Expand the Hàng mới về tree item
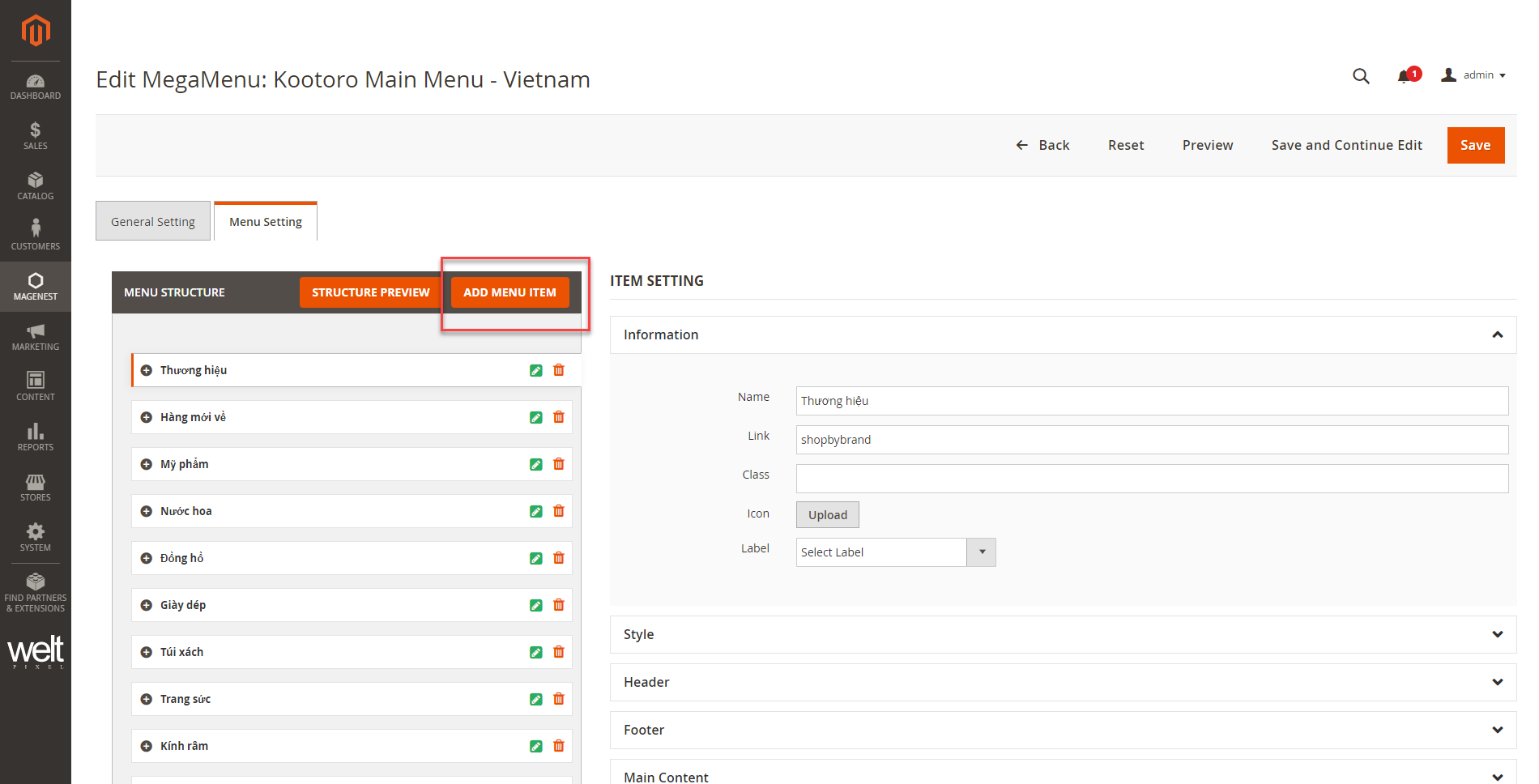This screenshot has height=784, width=1539. (147, 417)
